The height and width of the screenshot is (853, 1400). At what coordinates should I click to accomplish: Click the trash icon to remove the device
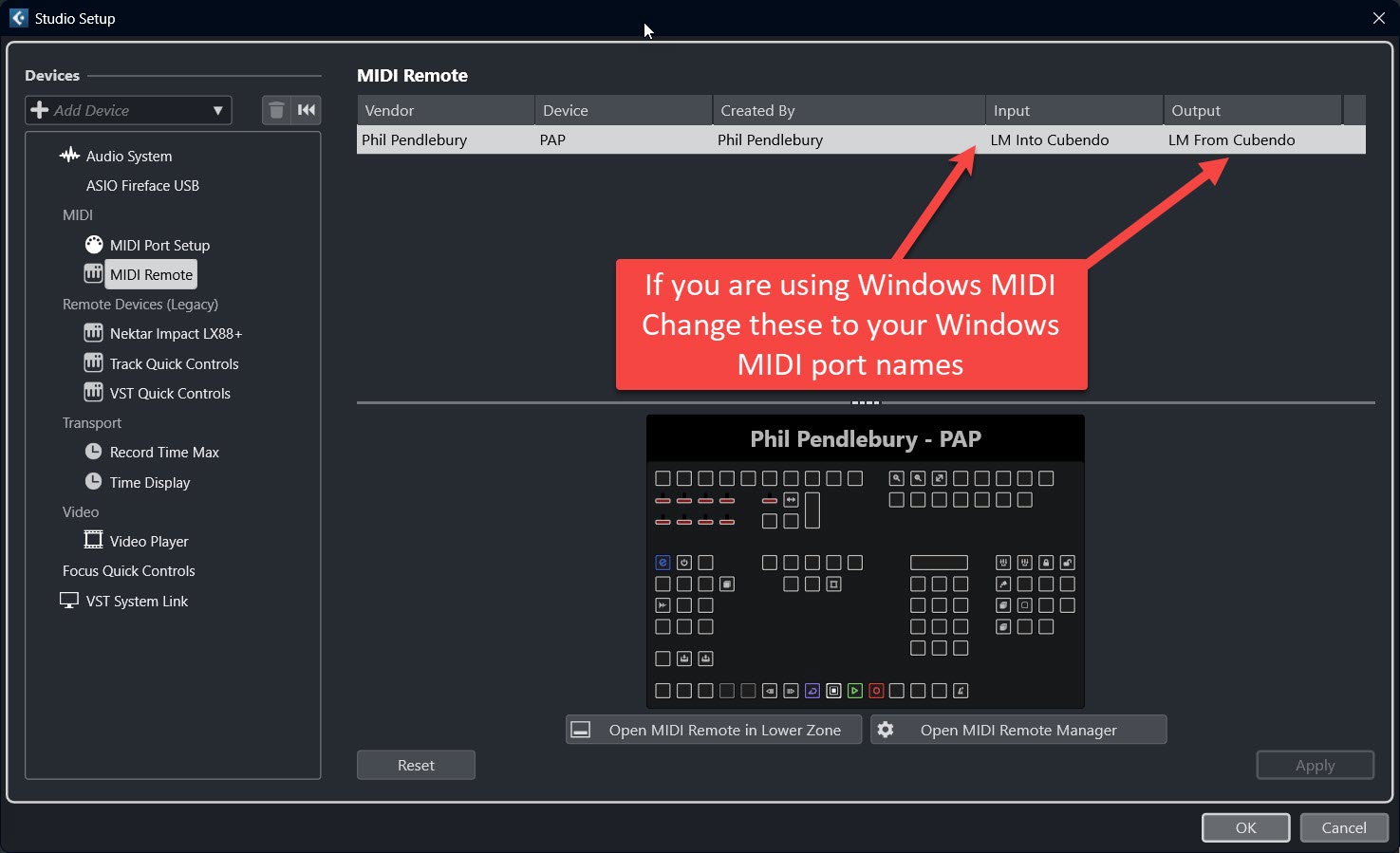click(276, 110)
